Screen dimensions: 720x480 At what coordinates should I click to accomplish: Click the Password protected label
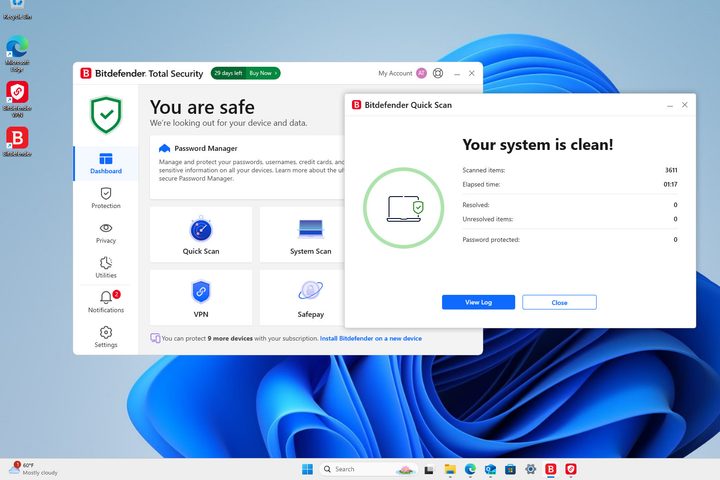click(491, 240)
